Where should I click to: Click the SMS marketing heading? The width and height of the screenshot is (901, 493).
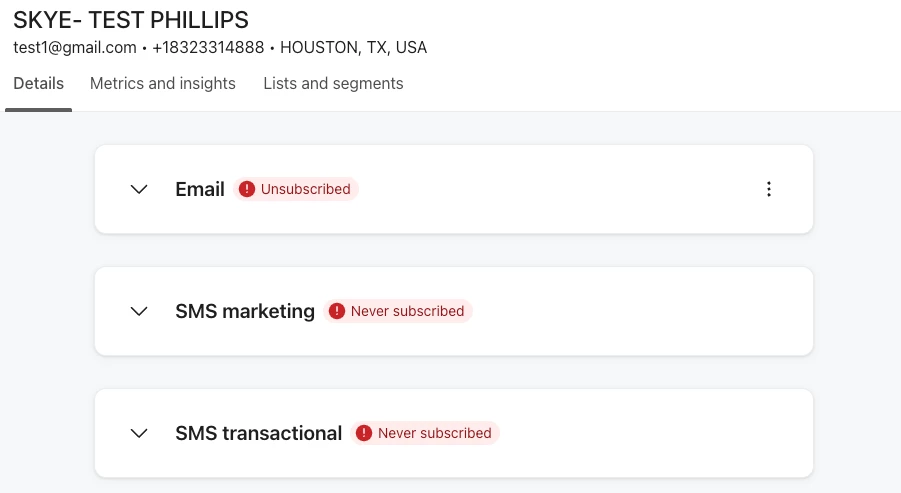pyautogui.click(x=245, y=311)
